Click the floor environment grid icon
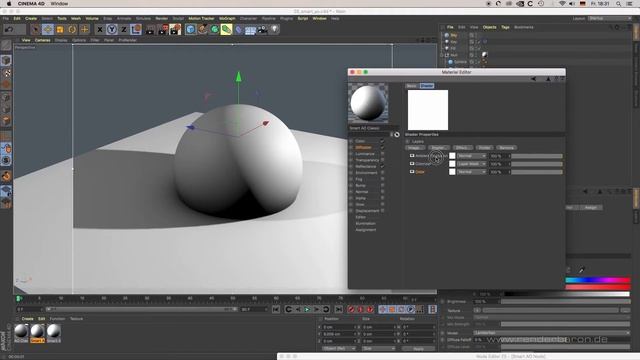The width and height of the screenshot is (640, 360). click(250, 30)
